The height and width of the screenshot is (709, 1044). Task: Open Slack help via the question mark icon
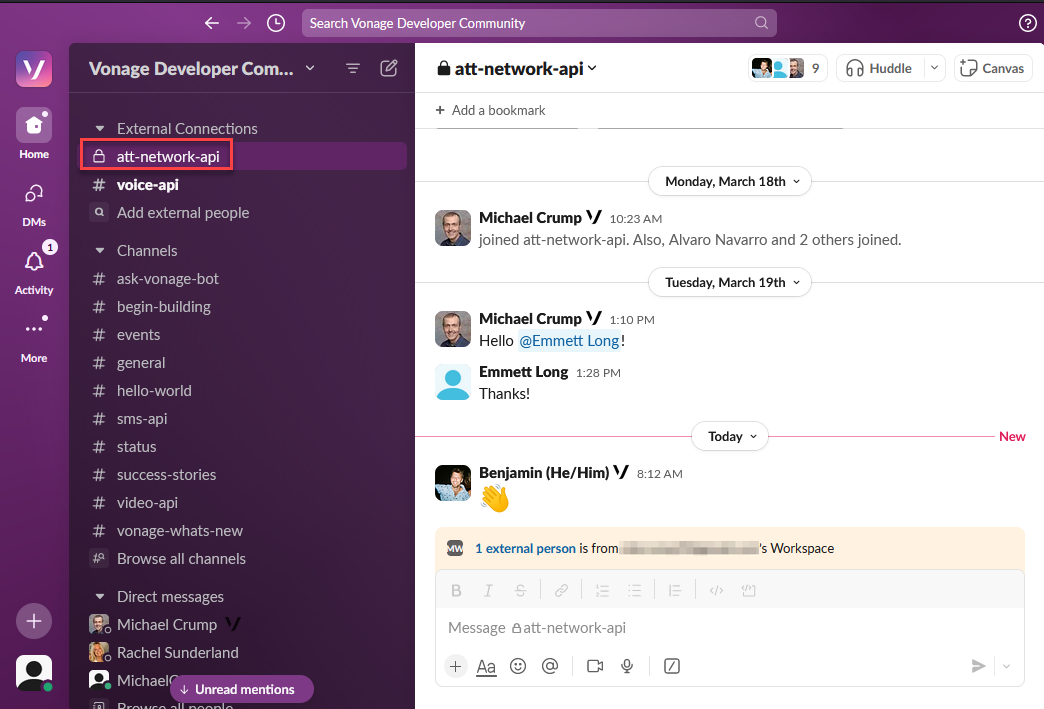click(x=1028, y=22)
